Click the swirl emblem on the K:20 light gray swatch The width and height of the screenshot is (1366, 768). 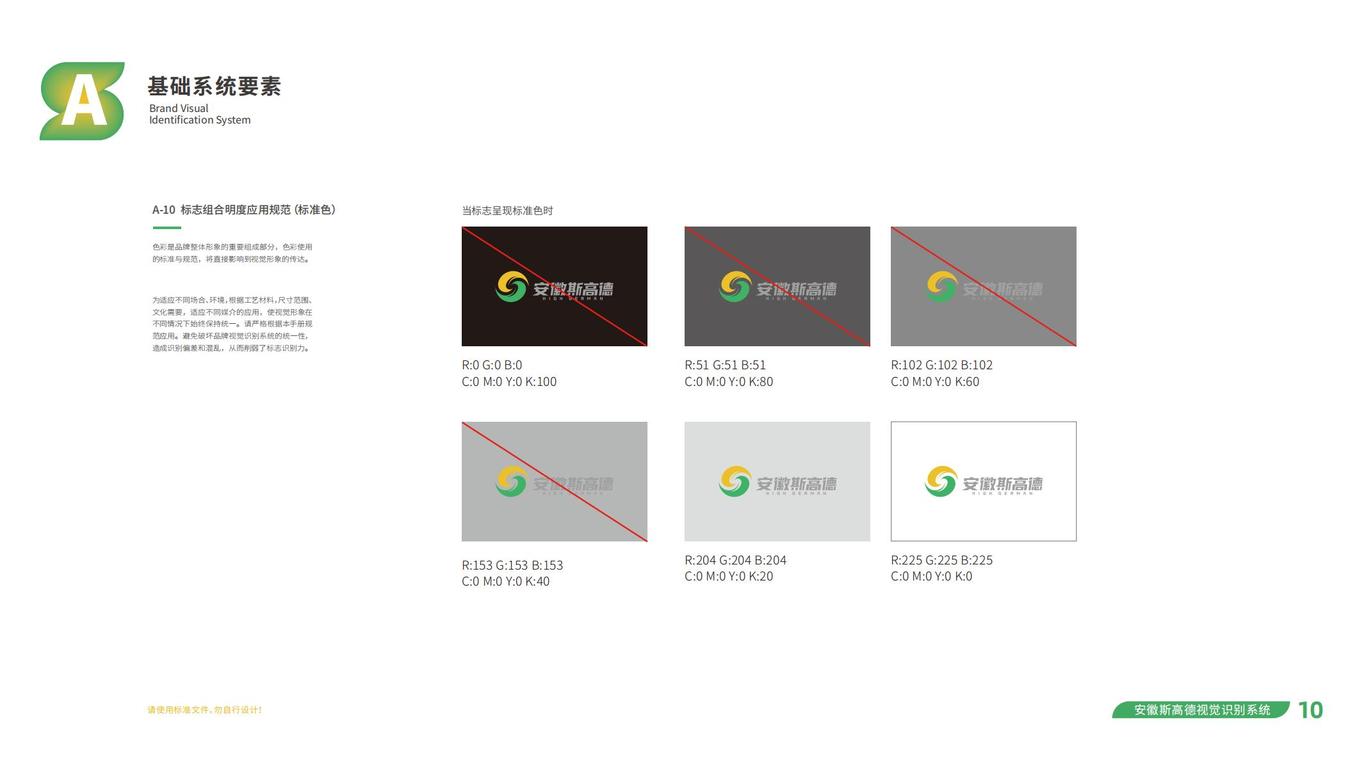(735, 482)
